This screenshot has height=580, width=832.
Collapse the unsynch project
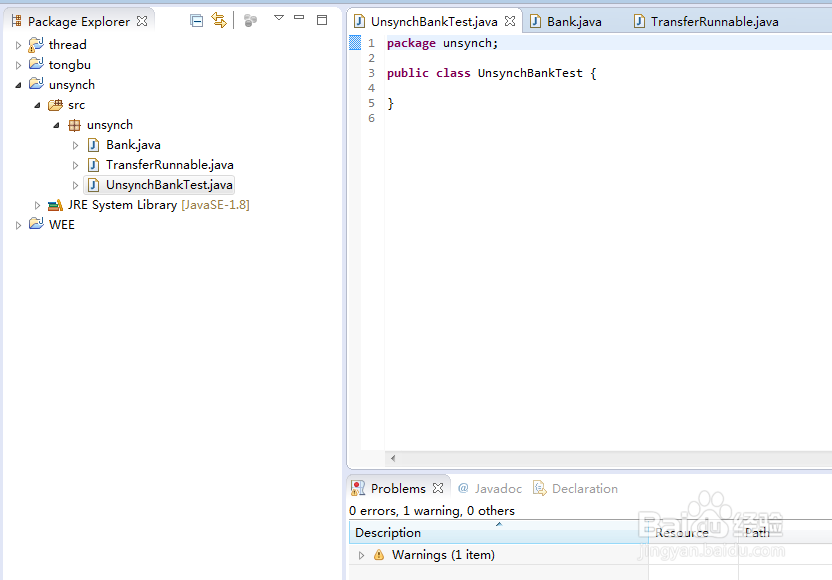[x=18, y=85]
